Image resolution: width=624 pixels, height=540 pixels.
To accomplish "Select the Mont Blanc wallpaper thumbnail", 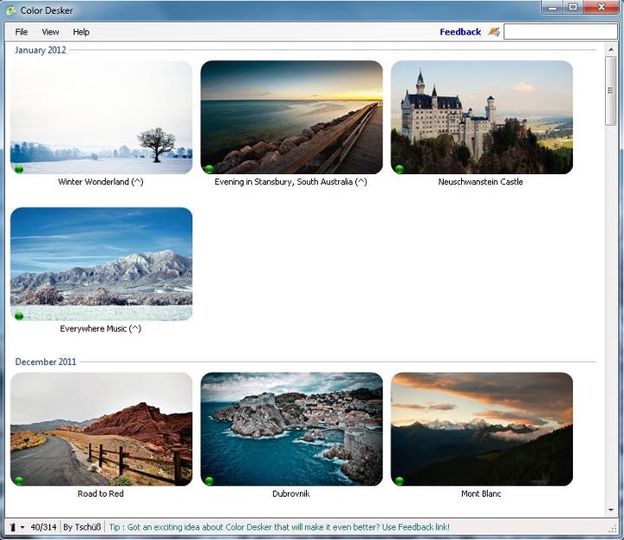I will (x=482, y=429).
